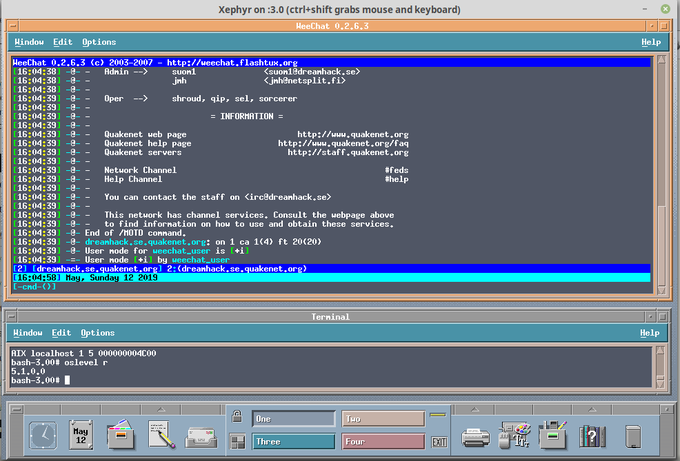Click the WeeChat [-cmd-()] input line

(x=331, y=287)
